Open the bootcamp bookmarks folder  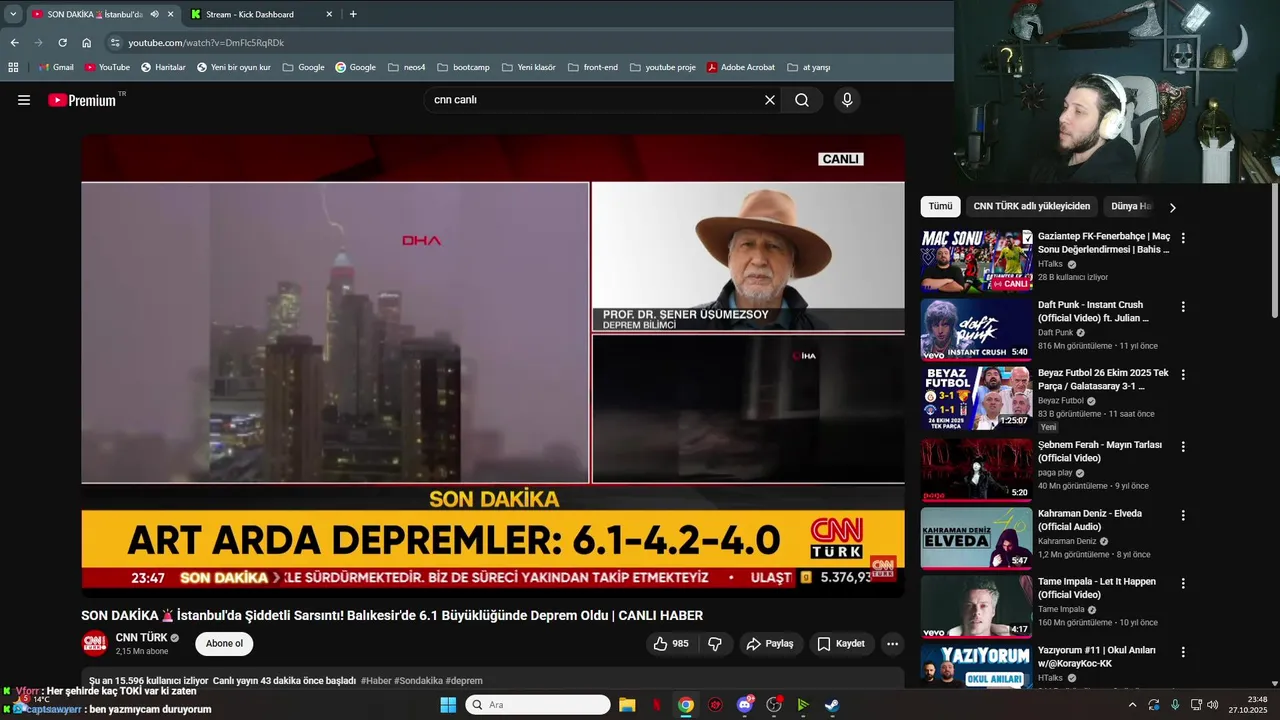(463, 67)
